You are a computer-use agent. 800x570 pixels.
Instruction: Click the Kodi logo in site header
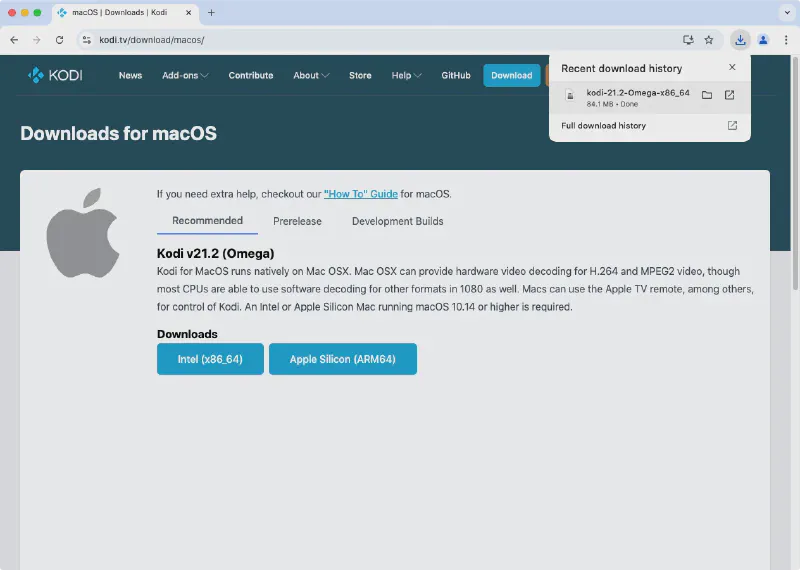click(55, 75)
